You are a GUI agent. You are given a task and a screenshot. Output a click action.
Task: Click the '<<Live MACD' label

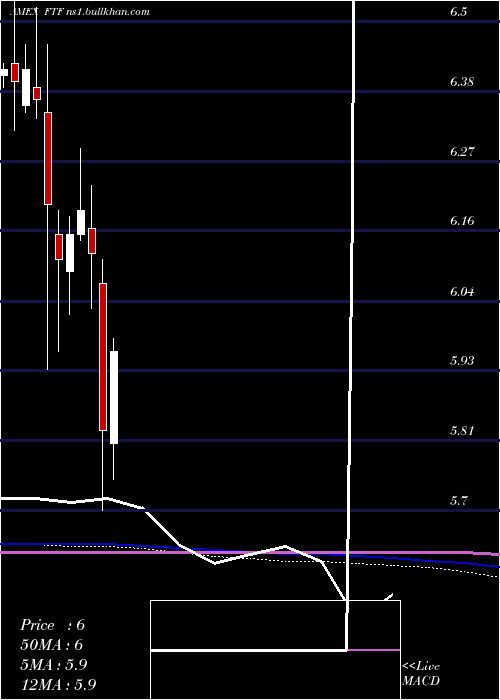click(x=421, y=674)
